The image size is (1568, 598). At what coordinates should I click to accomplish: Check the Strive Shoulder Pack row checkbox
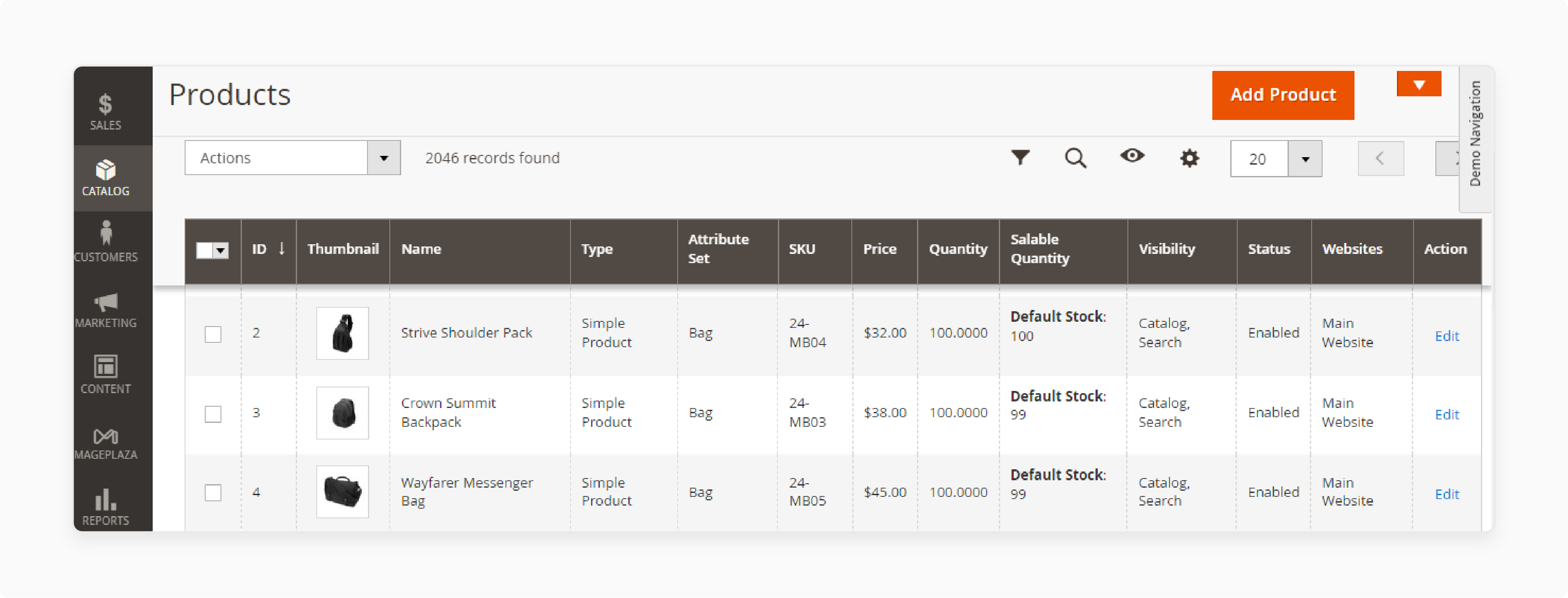[213, 334]
